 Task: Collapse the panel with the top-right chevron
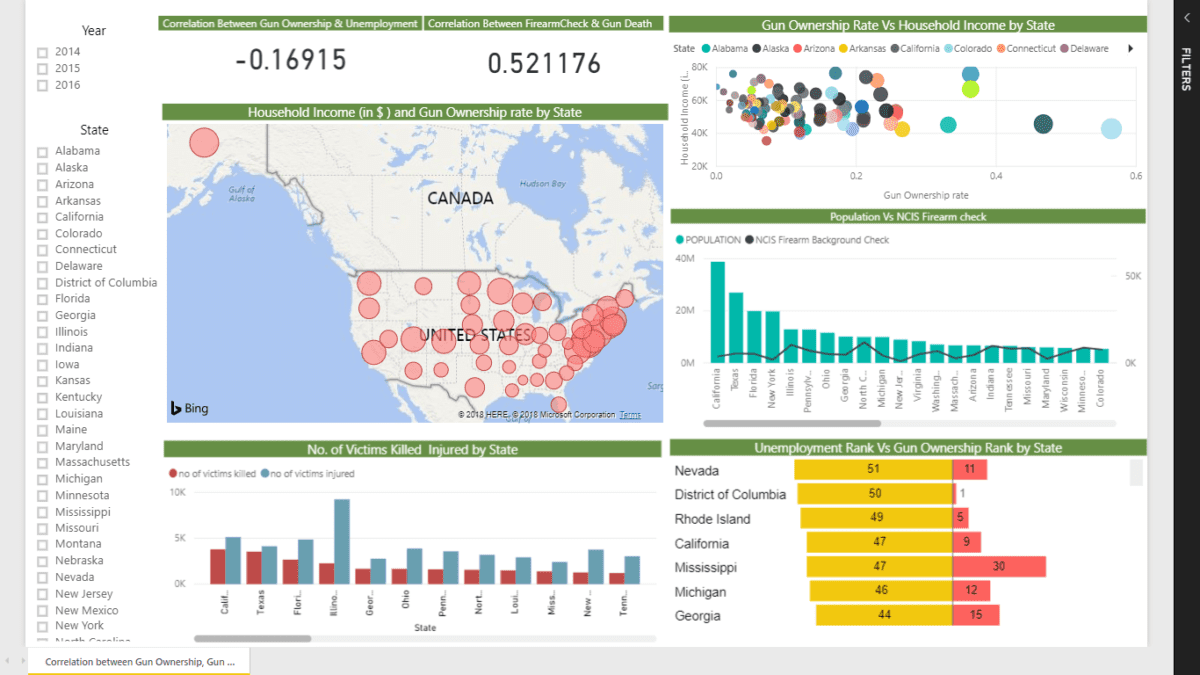[x=1186, y=18]
